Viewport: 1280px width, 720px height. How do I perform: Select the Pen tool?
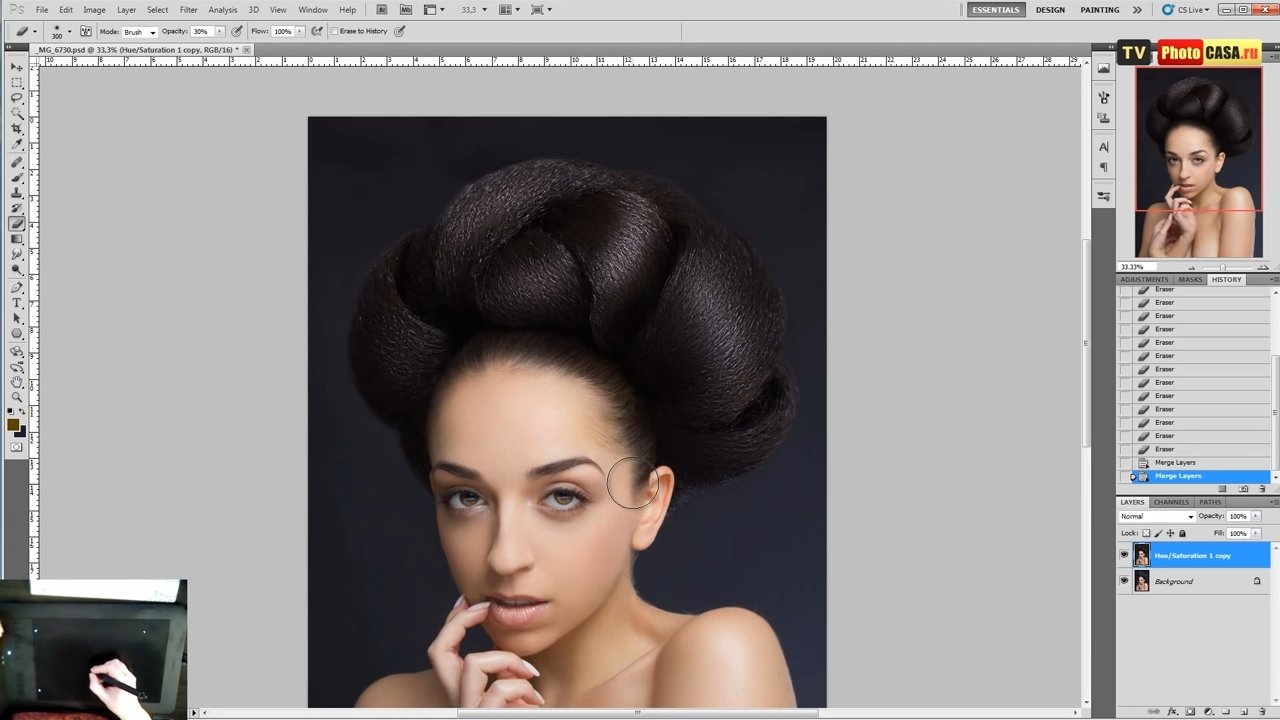(17, 288)
